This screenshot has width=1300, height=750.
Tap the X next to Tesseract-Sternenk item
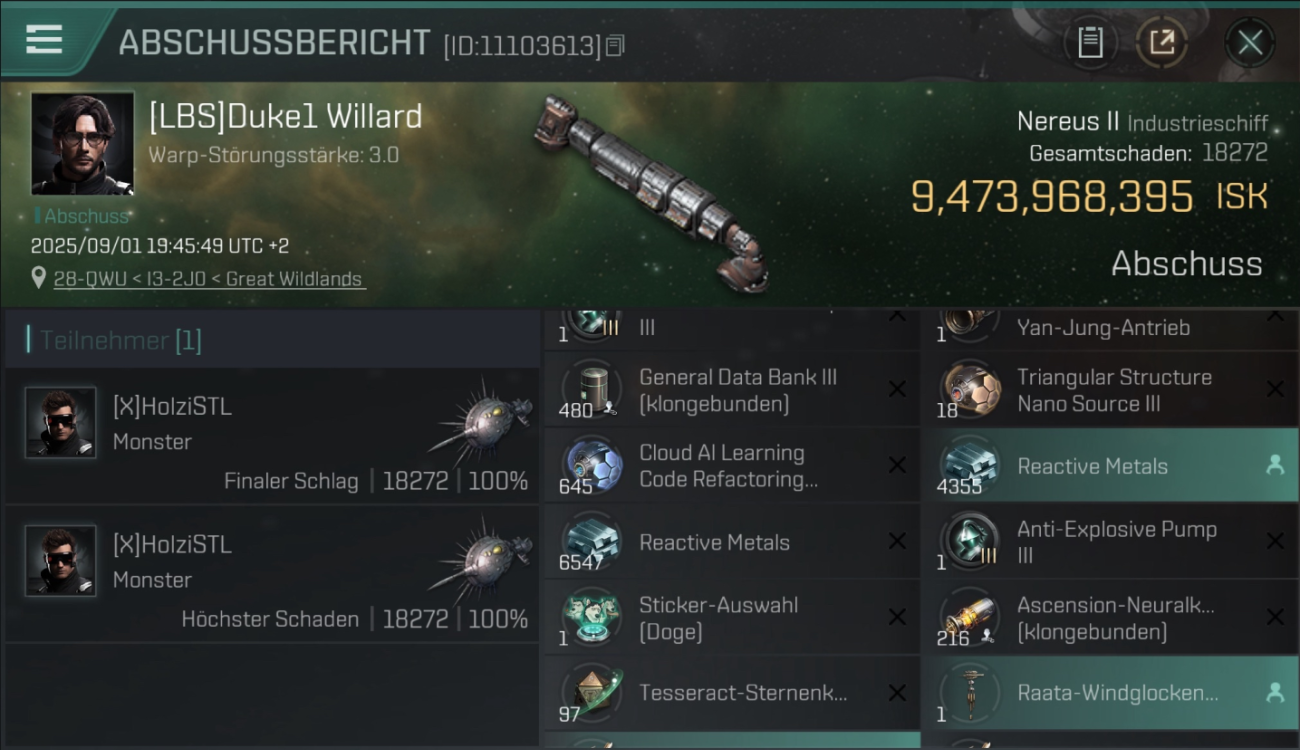click(x=897, y=692)
